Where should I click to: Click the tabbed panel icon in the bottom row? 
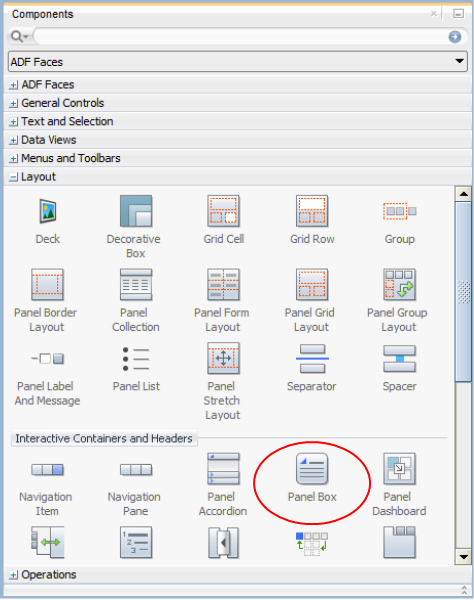(x=399, y=542)
